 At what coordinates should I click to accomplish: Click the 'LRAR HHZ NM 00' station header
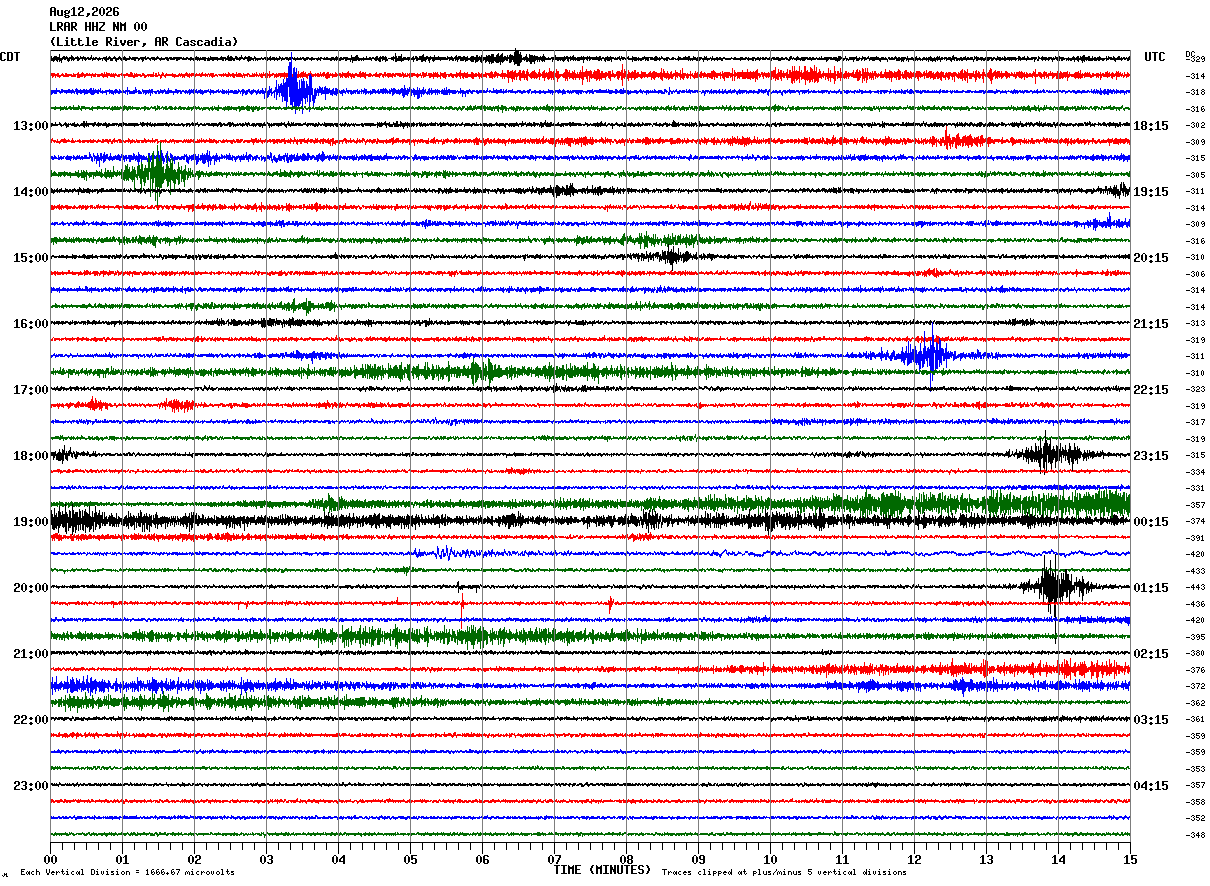[98, 27]
